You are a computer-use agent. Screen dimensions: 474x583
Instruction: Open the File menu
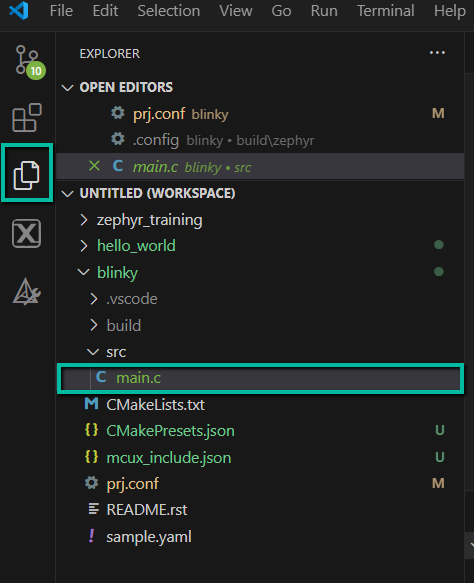[x=61, y=11]
